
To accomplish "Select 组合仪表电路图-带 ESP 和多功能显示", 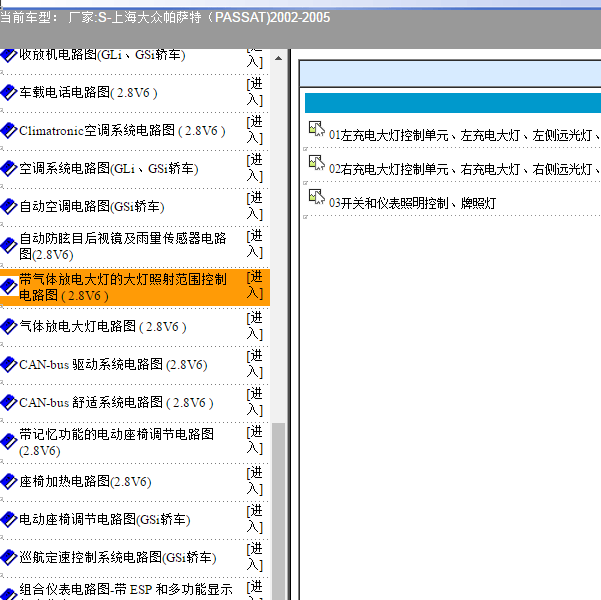I will point(126,592).
